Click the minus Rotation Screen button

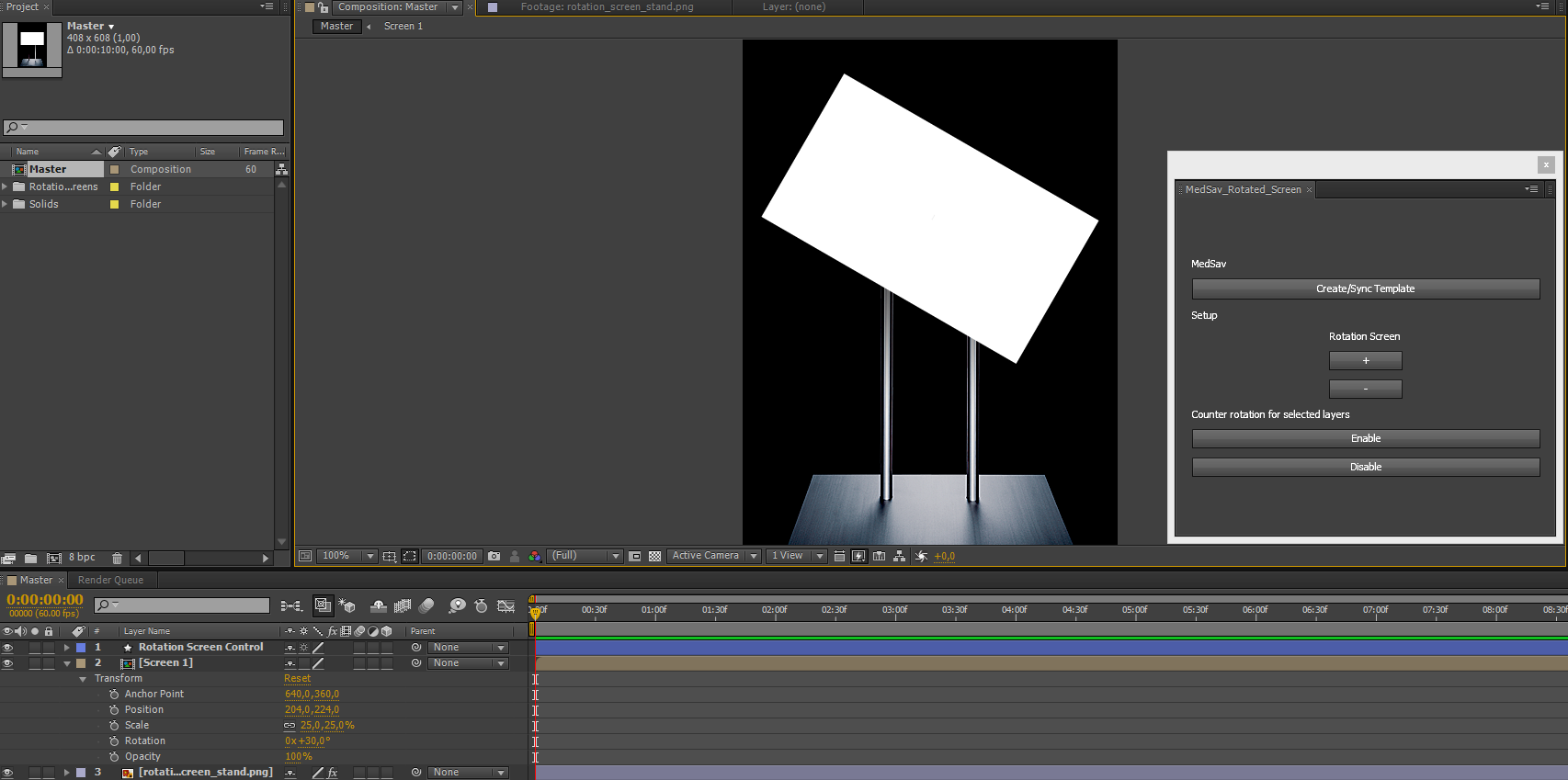1365,389
